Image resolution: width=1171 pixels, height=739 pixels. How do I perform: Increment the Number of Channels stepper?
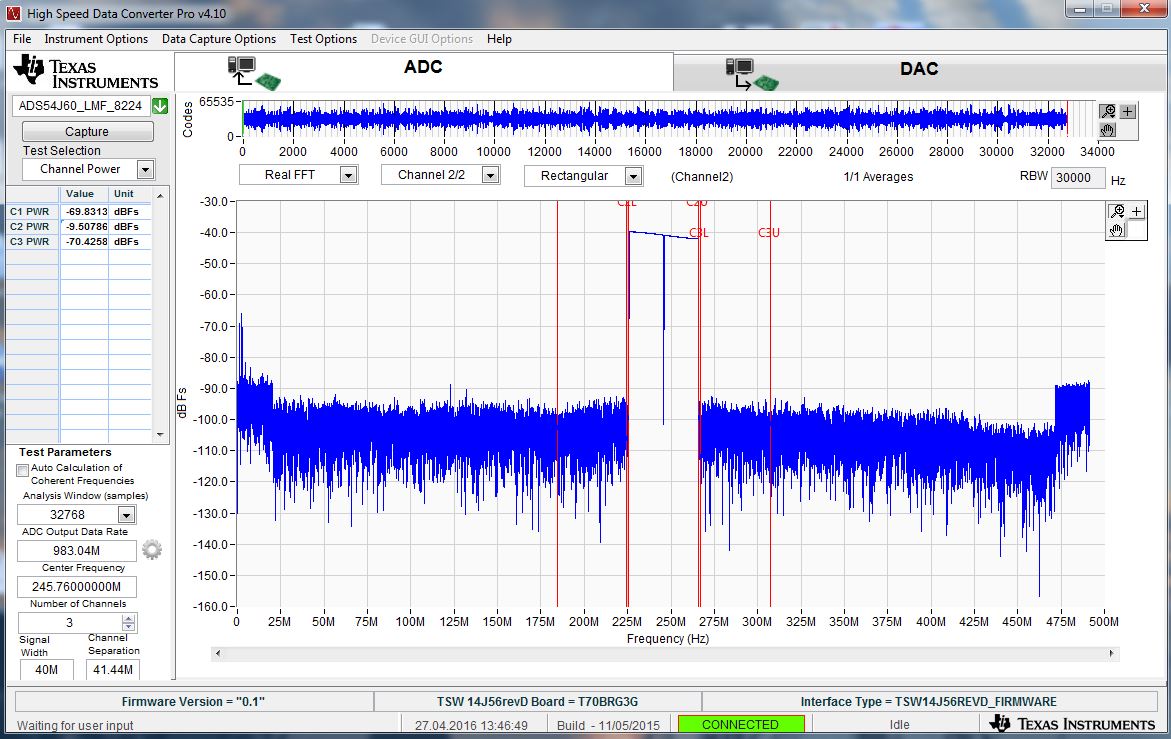(x=128, y=618)
